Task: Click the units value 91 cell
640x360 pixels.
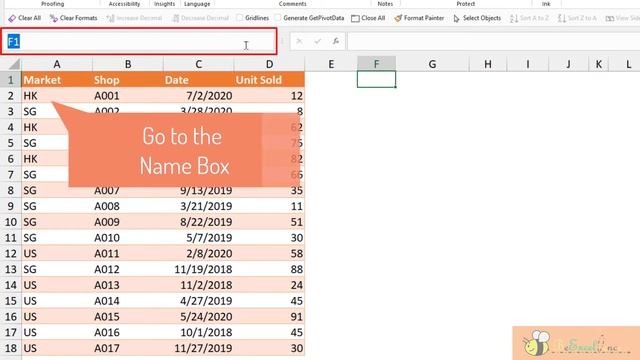Action: (269, 317)
